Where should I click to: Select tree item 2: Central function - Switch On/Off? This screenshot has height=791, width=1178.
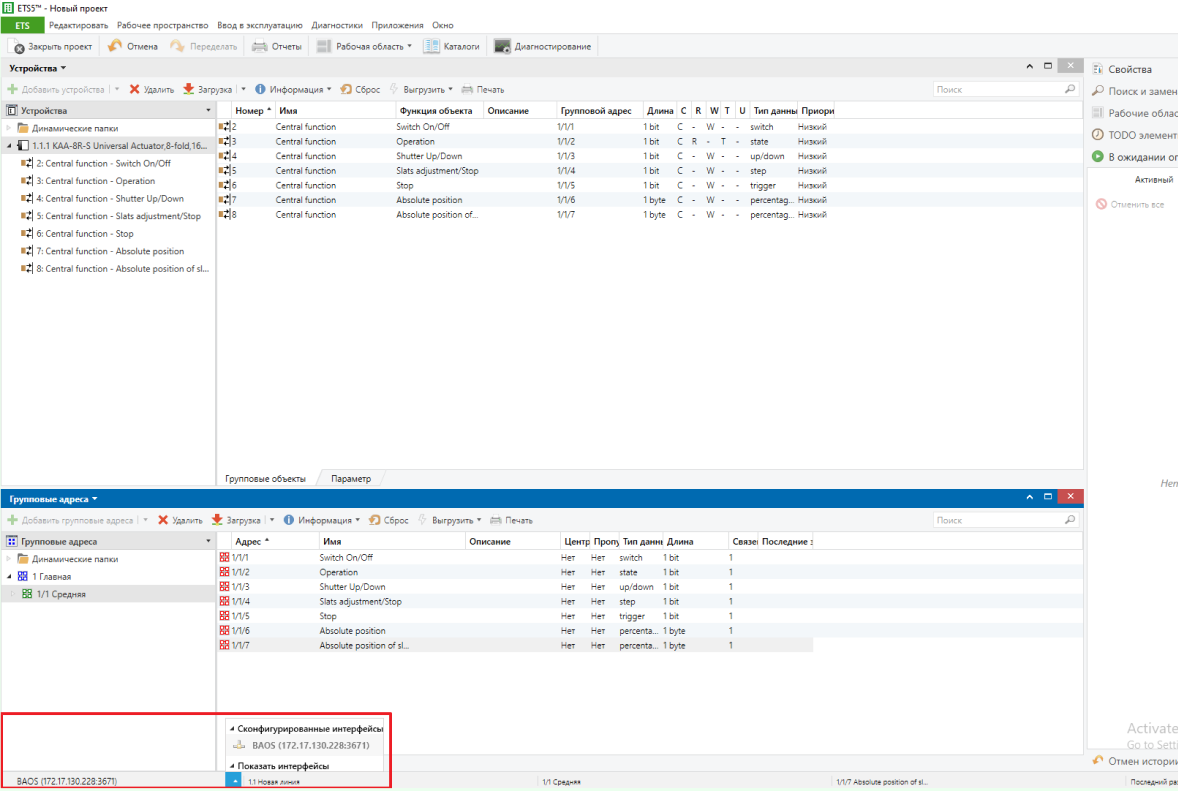pyautogui.click(x=103, y=163)
